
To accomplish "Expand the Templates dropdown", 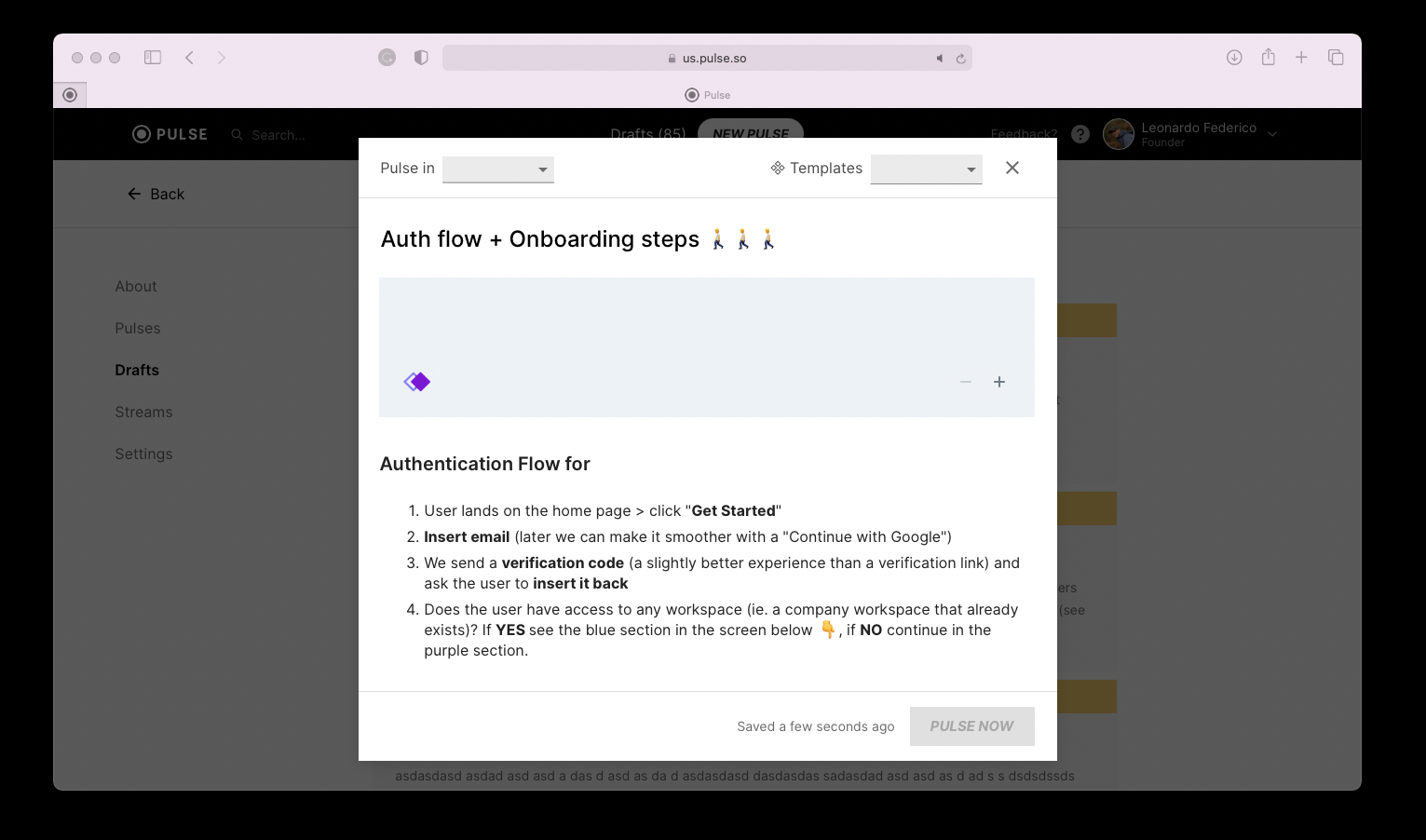I will (926, 169).
